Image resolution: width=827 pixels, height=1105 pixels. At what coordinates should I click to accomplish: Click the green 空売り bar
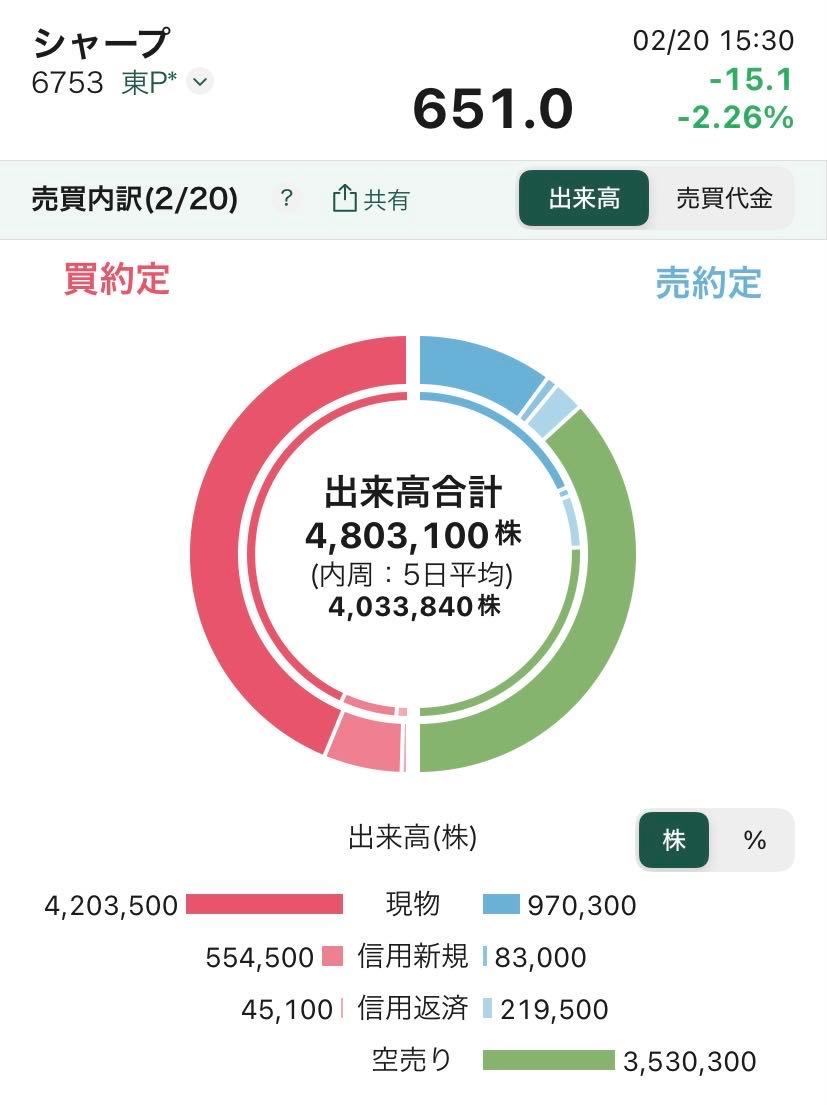click(548, 1060)
